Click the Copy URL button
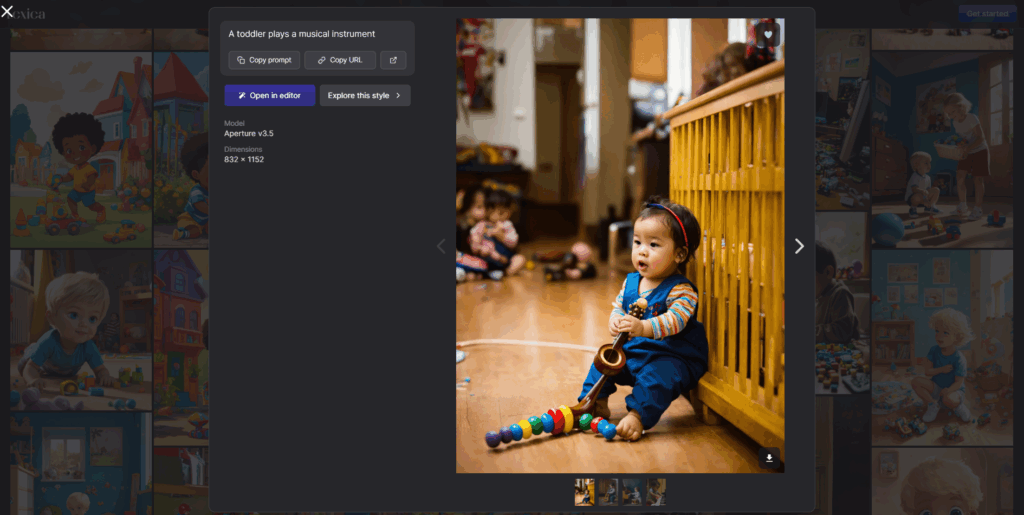The height and width of the screenshot is (515, 1024). (340, 60)
